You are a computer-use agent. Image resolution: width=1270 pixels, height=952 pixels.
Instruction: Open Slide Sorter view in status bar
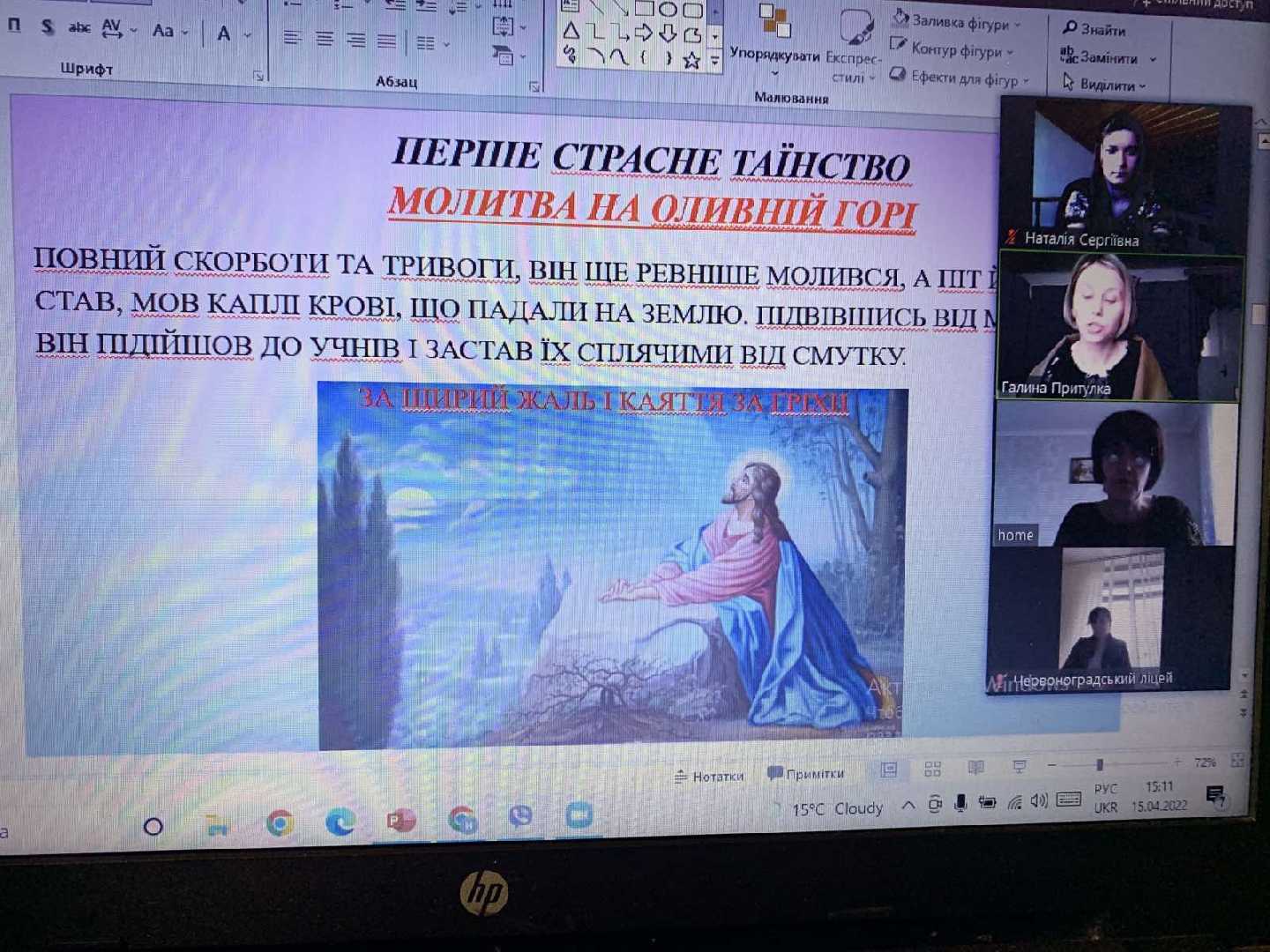[x=932, y=770]
